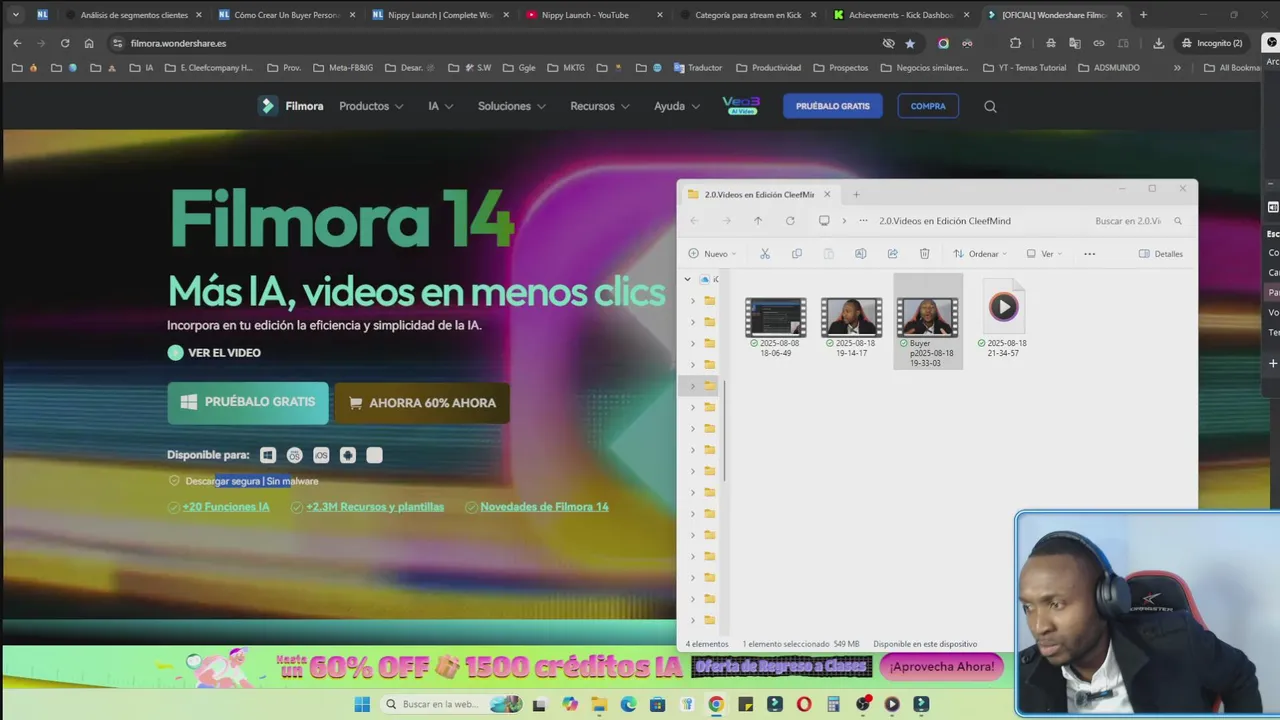Collapse the iCloud tree node in Explorer sidebar
The height and width of the screenshot is (720, 1280).
click(687, 279)
